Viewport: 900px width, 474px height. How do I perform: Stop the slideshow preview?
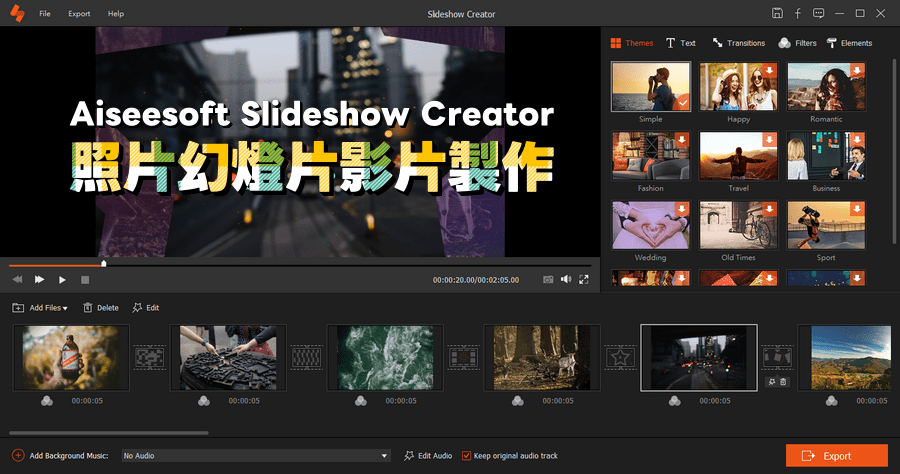click(x=85, y=279)
